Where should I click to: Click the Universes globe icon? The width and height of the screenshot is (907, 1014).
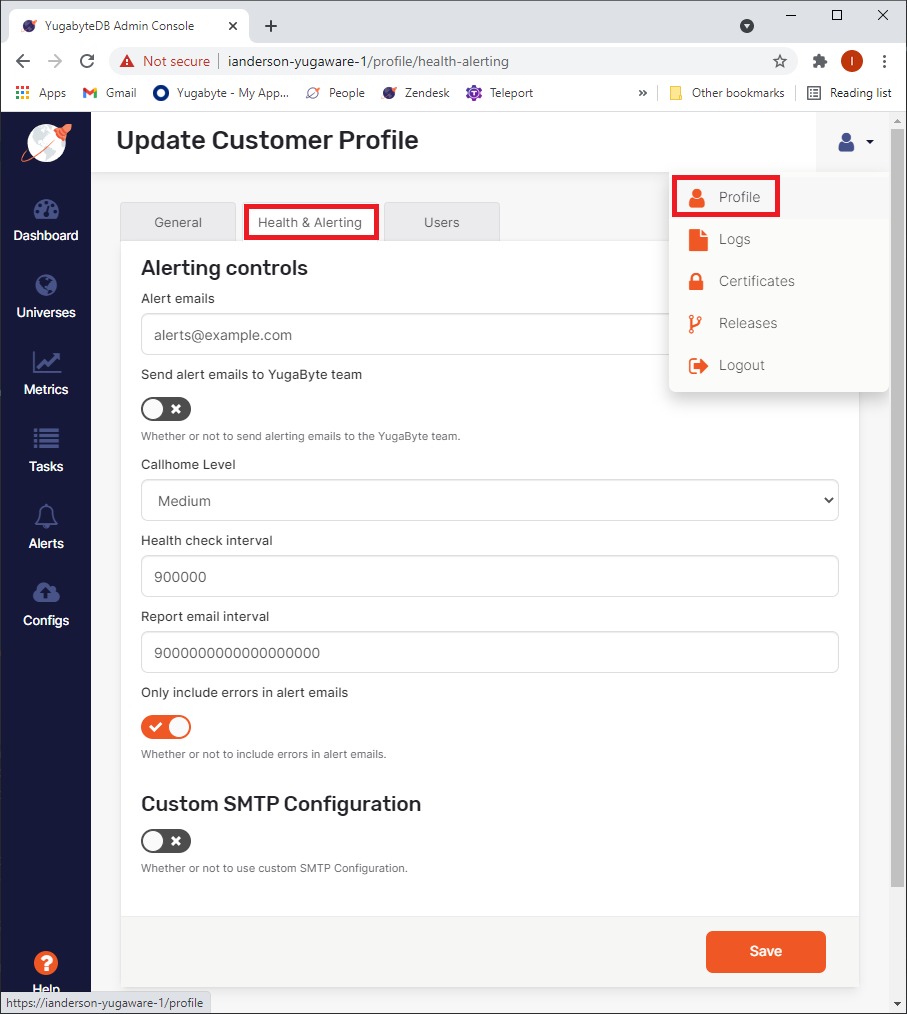(46, 286)
